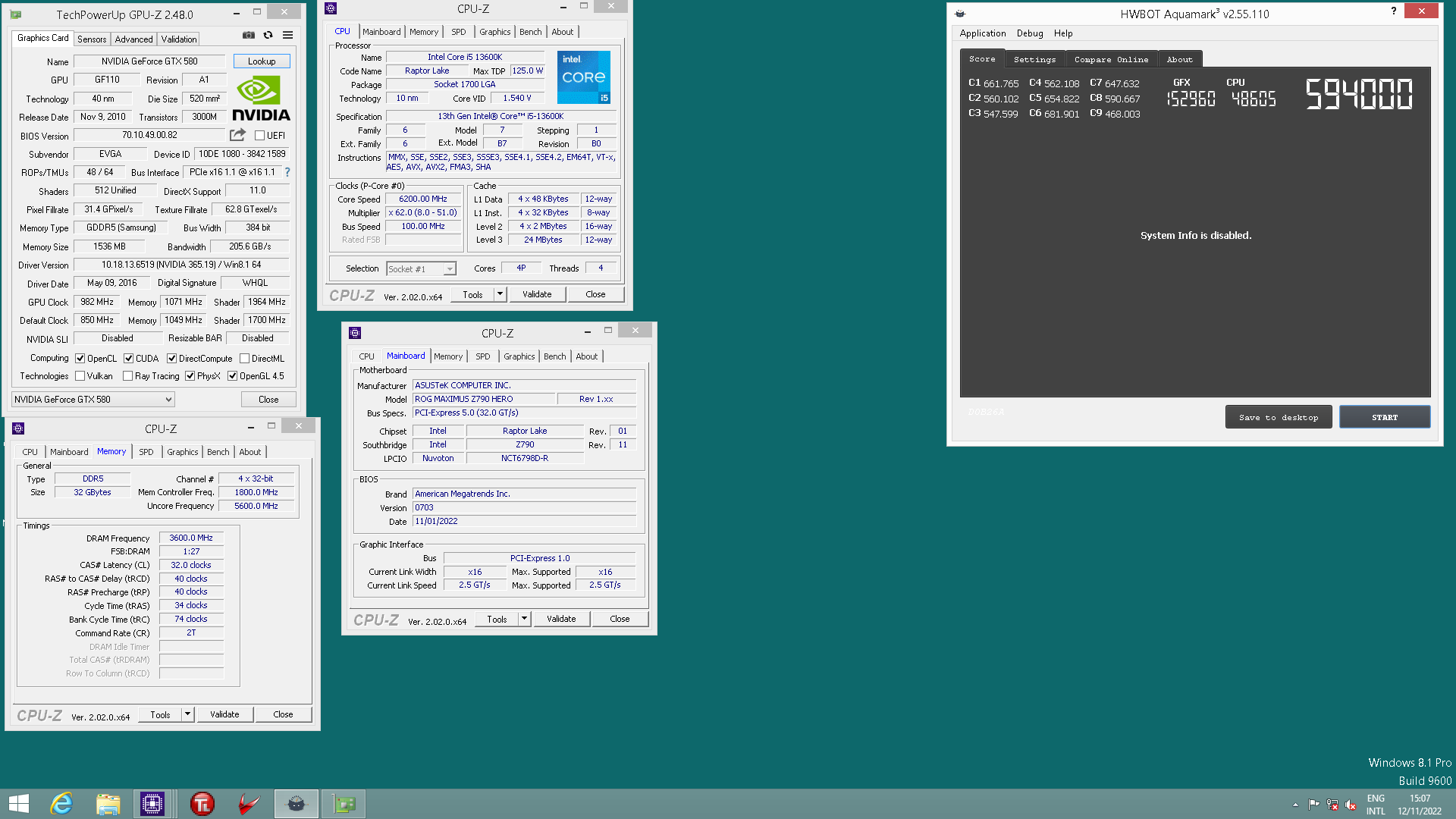The image size is (1456, 819).
Task: Expand Tools arrow in CPU-Z CPU window
Action: click(500, 294)
